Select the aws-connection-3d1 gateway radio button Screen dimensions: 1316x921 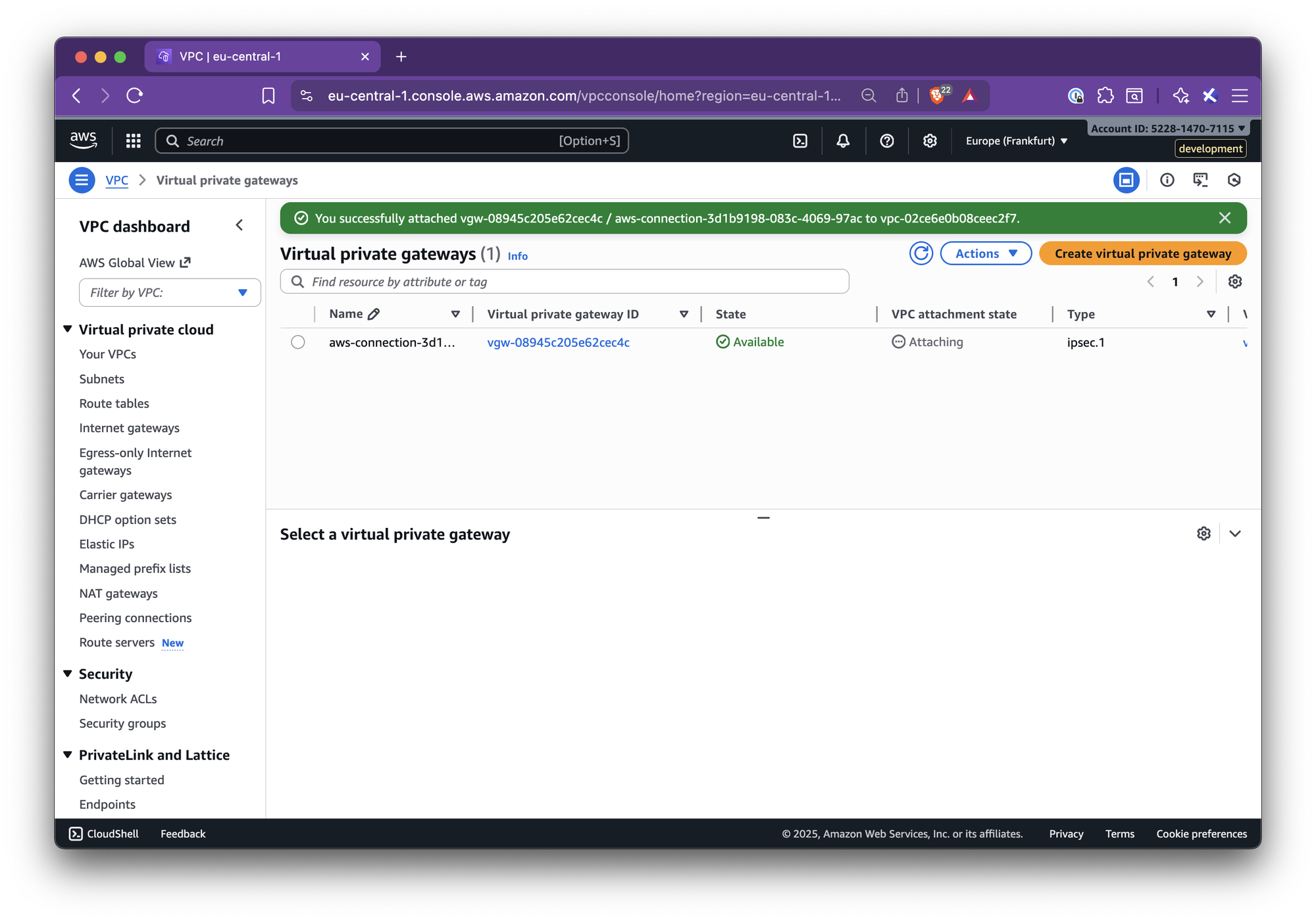298,342
